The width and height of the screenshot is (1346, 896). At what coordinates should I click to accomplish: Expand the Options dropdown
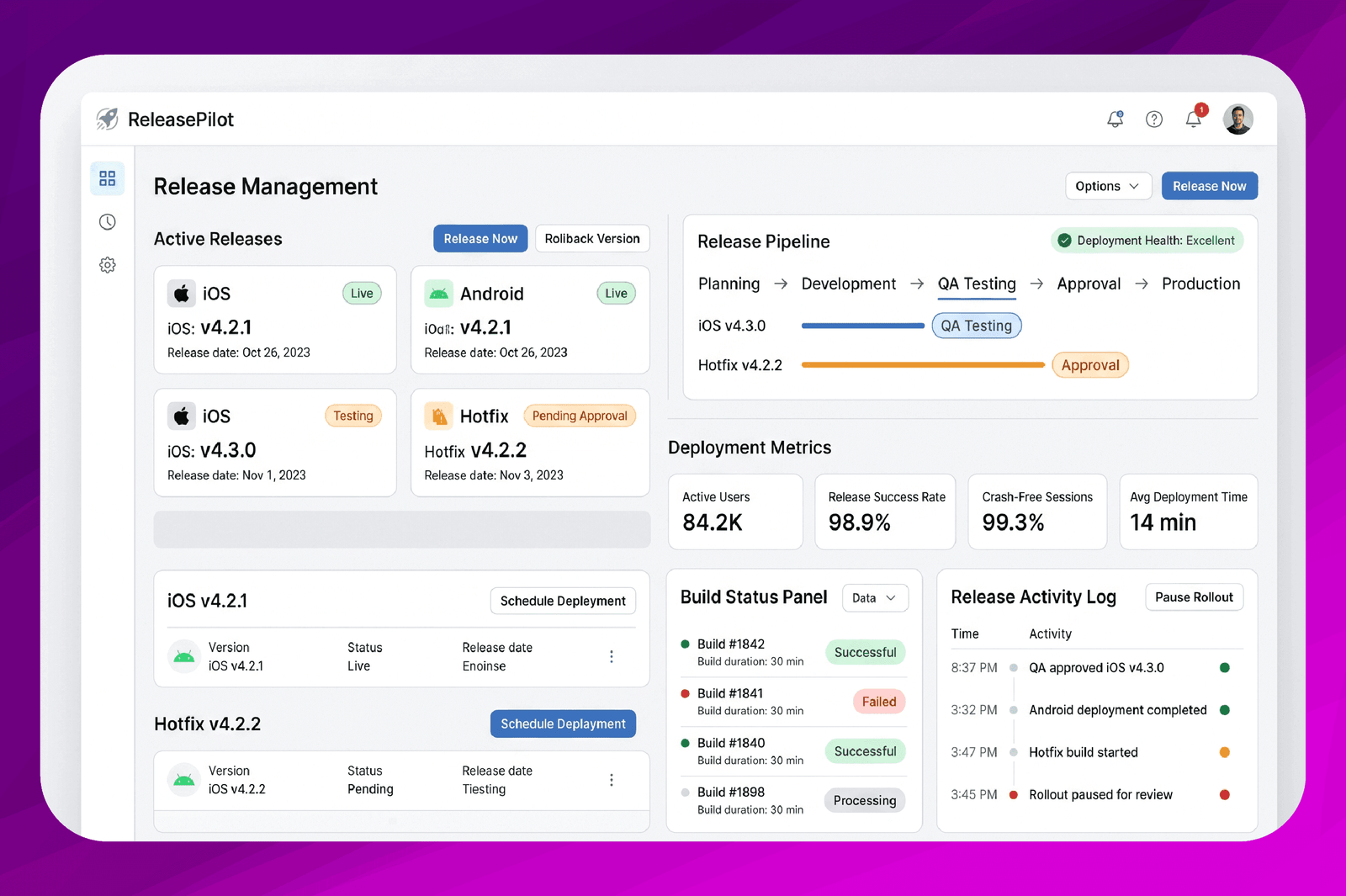click(1108, 186)
